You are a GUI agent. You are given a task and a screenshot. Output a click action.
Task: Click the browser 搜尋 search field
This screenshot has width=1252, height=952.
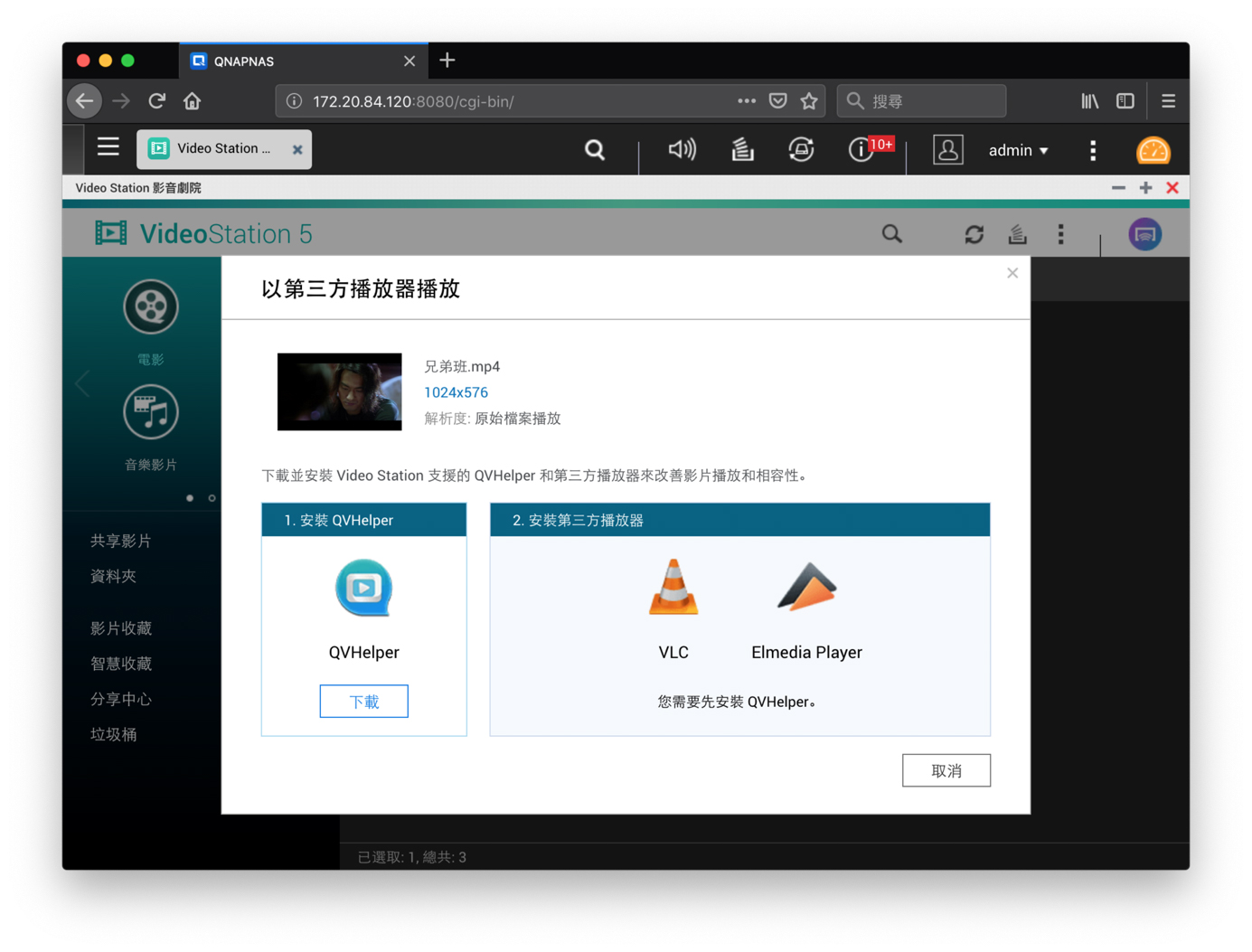(x=921, y=101)
